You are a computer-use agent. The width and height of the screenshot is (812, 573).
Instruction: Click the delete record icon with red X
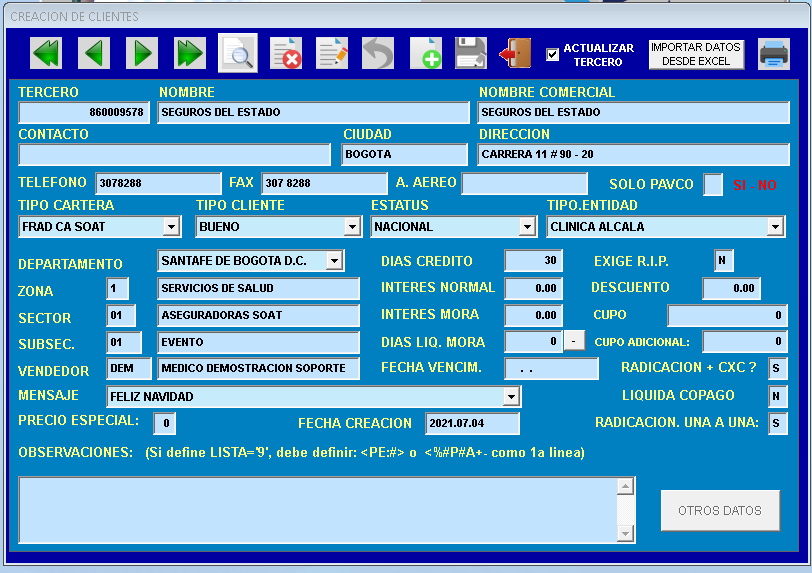pos(286,53)
